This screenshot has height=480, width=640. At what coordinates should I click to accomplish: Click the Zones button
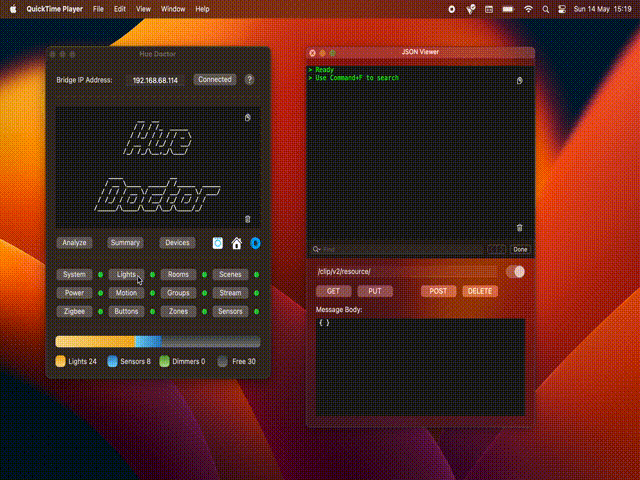178,311
